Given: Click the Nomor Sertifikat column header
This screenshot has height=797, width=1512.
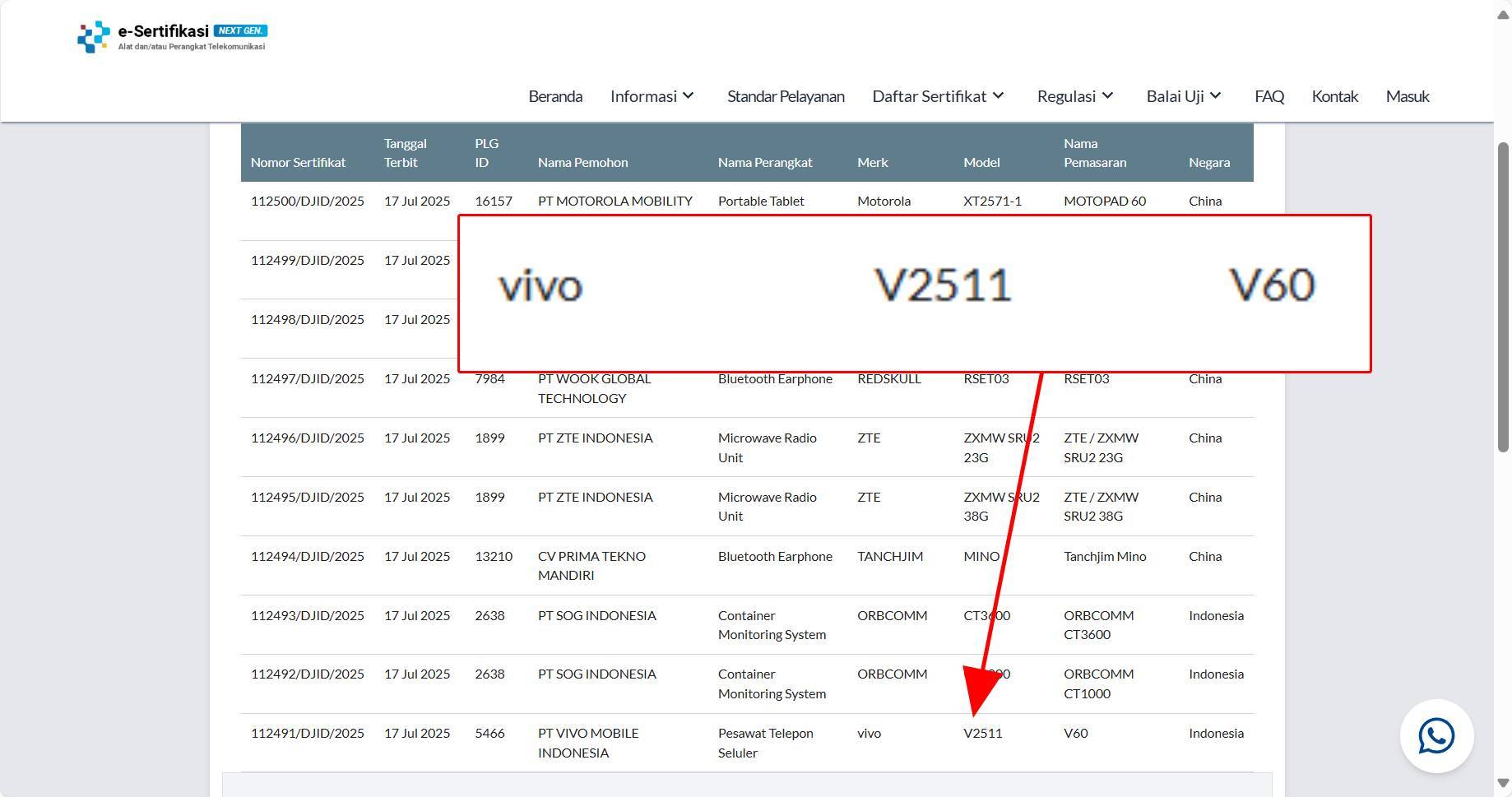Looking at the screenshot, I should click(x=298, y=162).
